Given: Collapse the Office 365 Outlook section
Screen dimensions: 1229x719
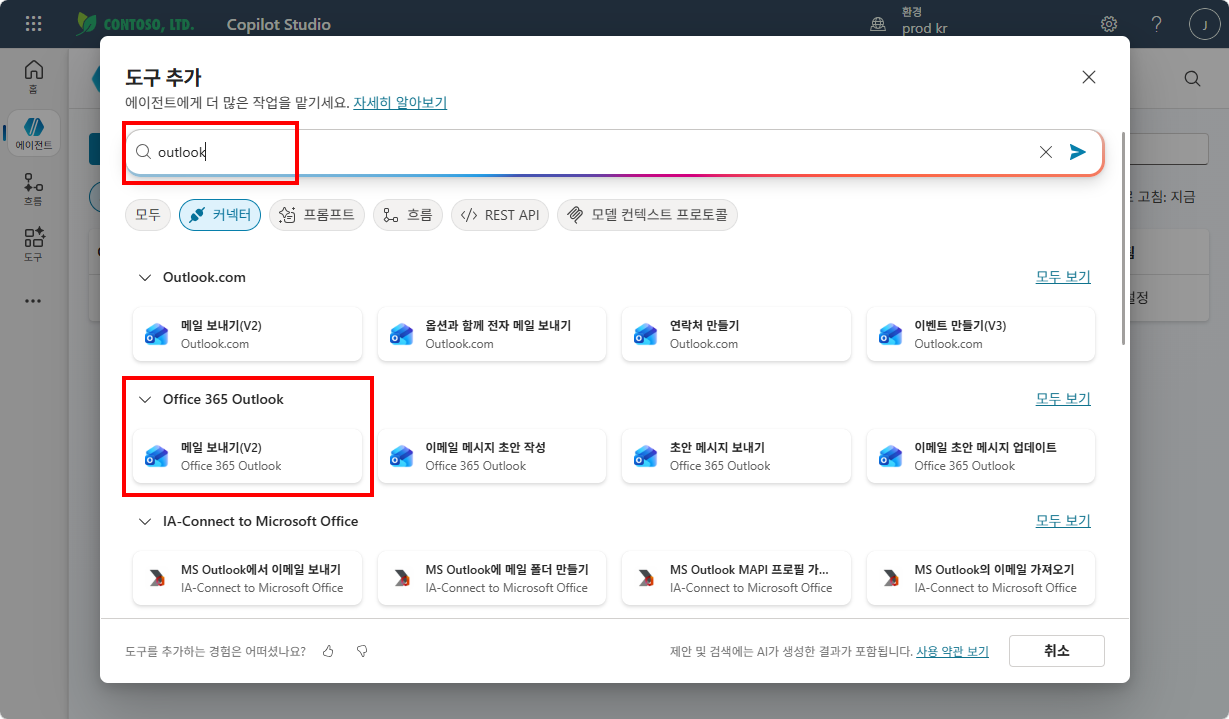Looking at the screenshot, I should tap(146, 399).
